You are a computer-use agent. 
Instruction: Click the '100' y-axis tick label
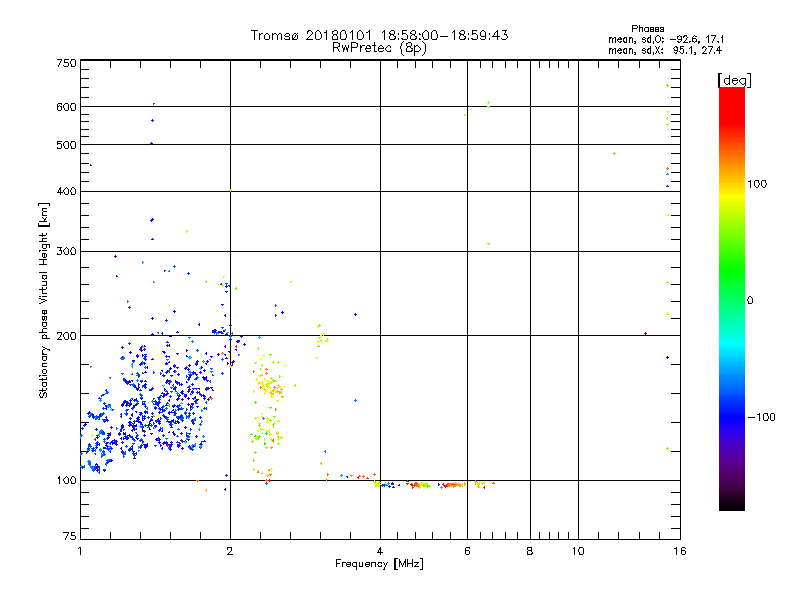tap(66, 481)
